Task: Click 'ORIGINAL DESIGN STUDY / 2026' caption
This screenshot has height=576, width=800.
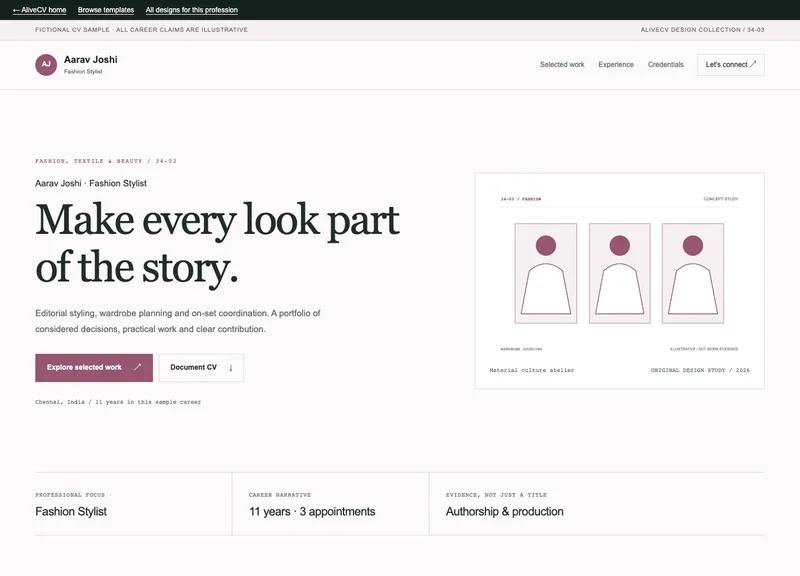Action: (x=700, y=370)
